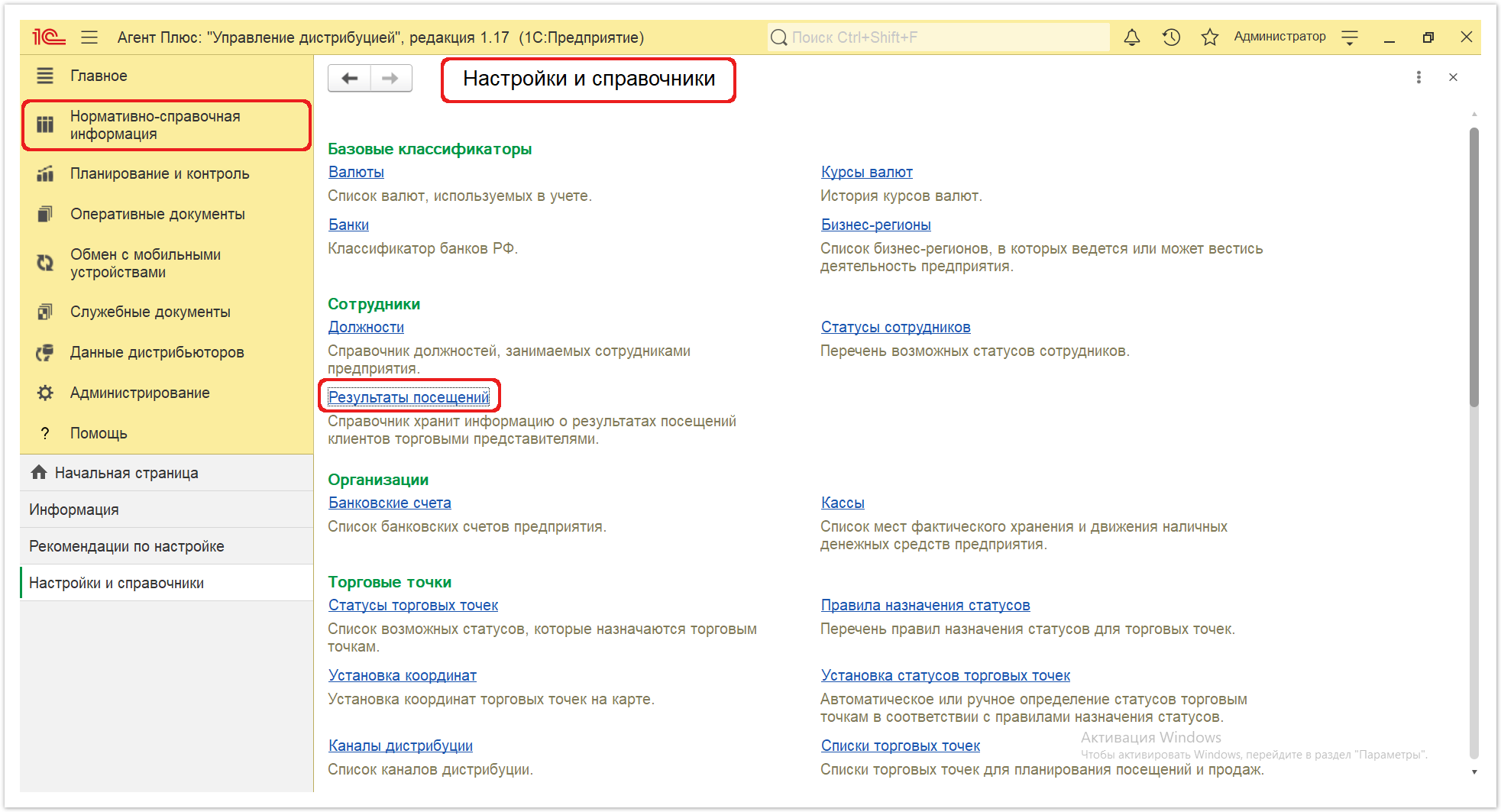Click the Помощь question mark icon
Image resolution: width=1501 pixels, height=812 pixels.
click(45, 433)
